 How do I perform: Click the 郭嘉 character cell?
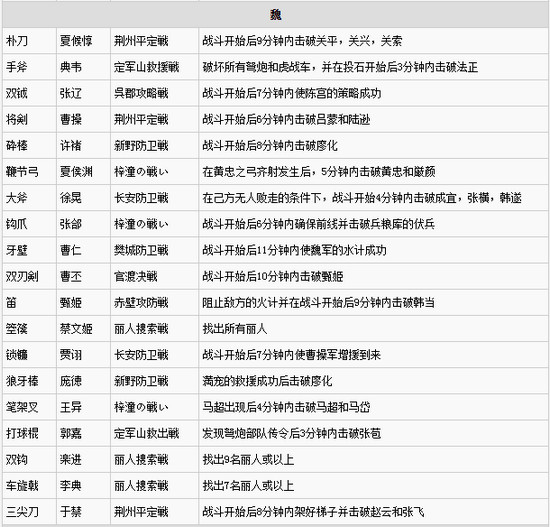[83, 433]
